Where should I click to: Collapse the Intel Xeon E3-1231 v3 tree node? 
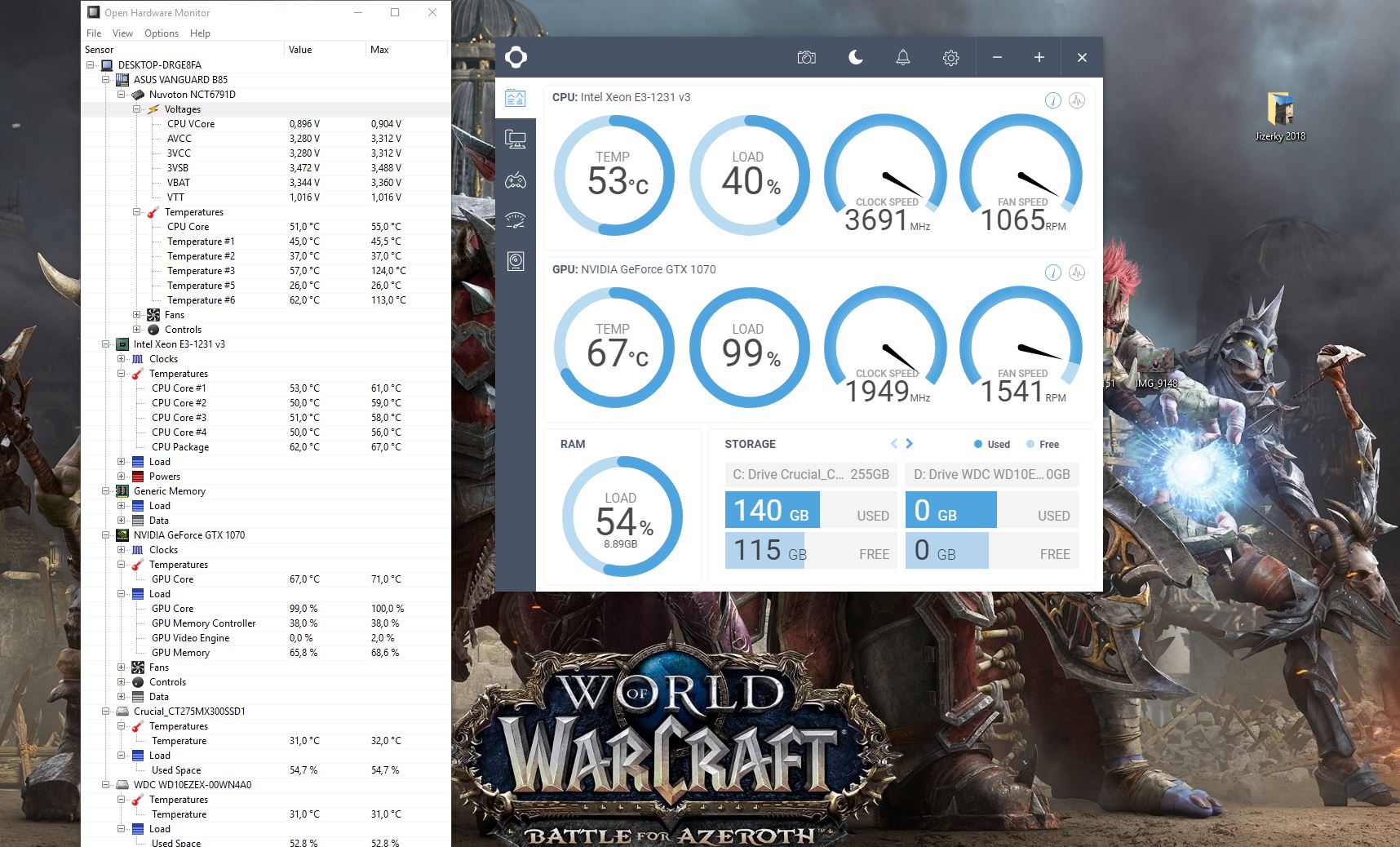pos(106,344)
